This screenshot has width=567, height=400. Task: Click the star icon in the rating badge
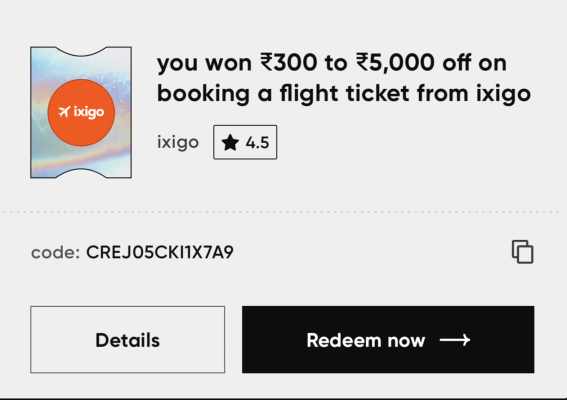click(230, 142)
